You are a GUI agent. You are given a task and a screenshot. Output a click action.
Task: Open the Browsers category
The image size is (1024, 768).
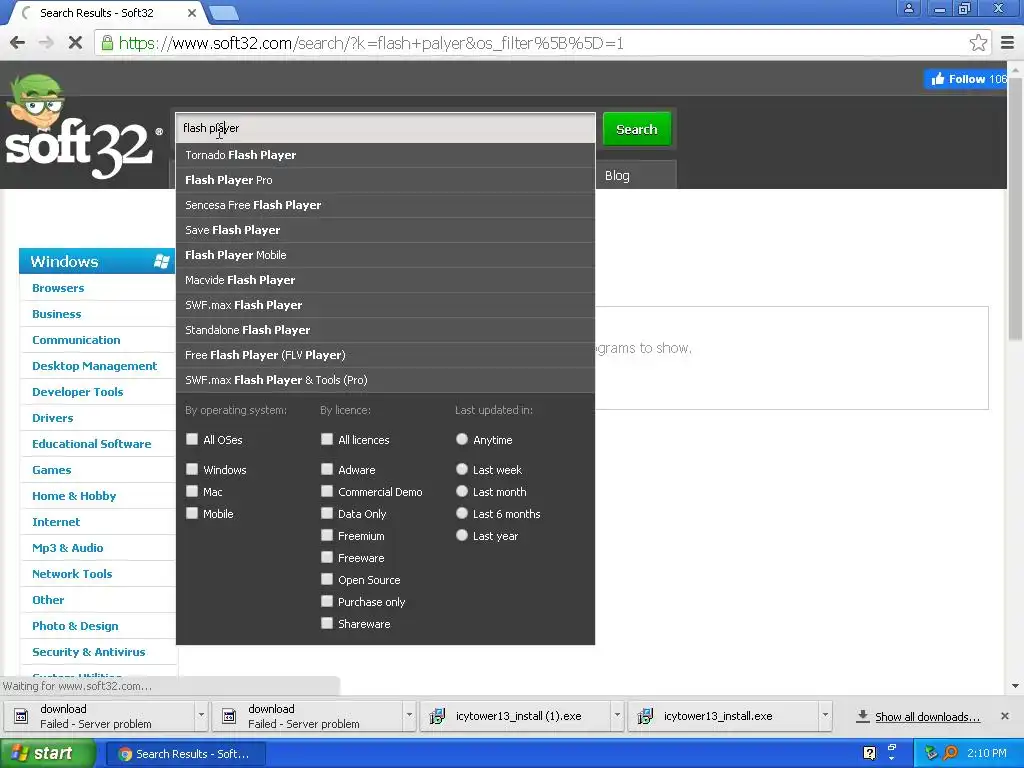point(58,288)
